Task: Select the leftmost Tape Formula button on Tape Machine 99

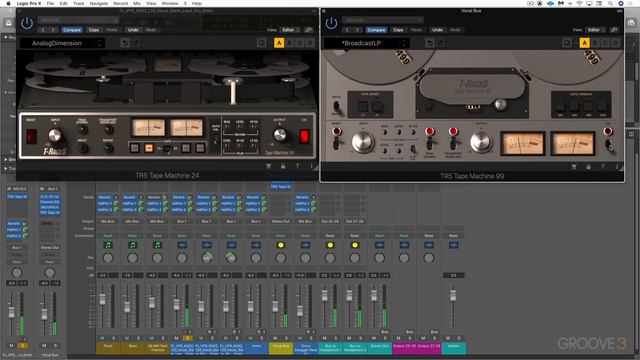Action: pos(560,107)
